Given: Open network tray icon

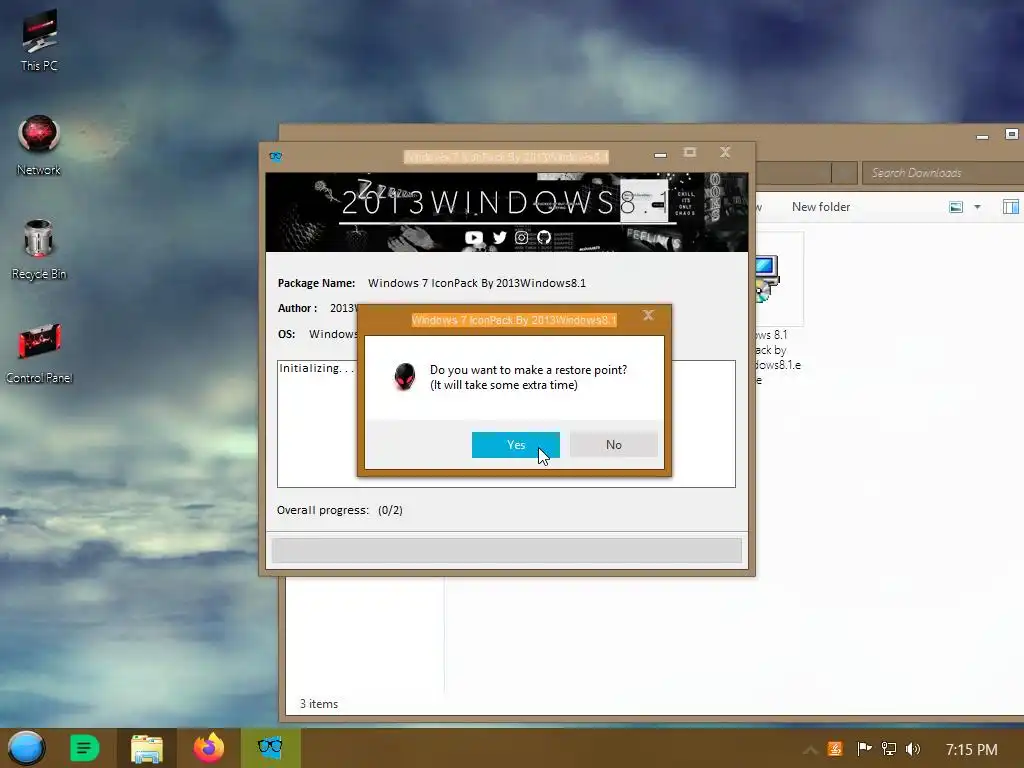Looking at the screenshot, I should [x=888, y=749].
